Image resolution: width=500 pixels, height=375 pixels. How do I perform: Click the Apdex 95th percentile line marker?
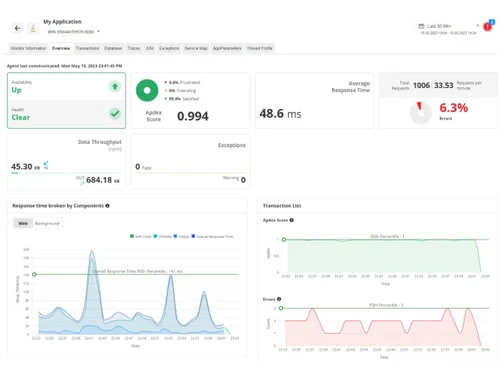click(x=284, y=240)
